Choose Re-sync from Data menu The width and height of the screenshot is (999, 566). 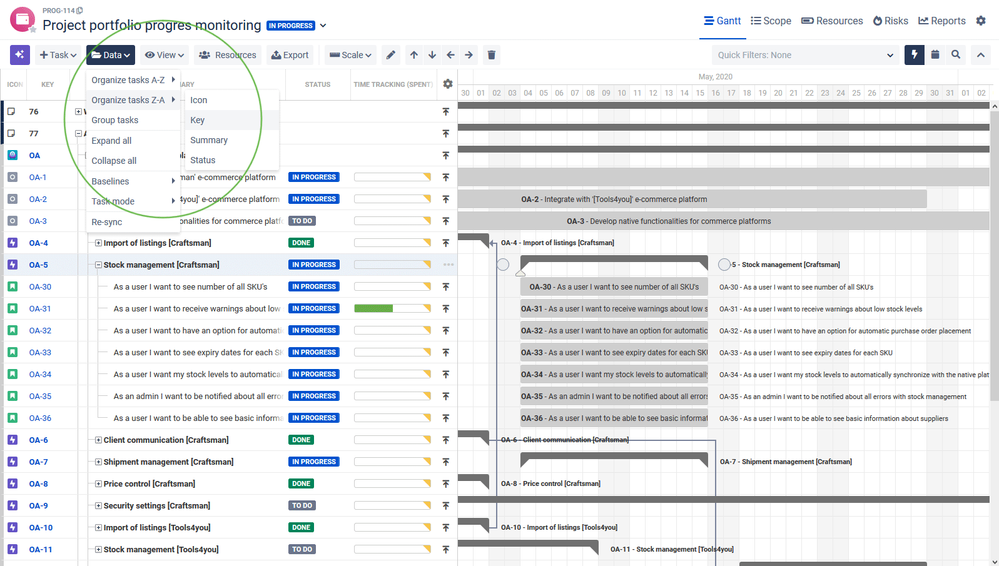tap(133, 222)
